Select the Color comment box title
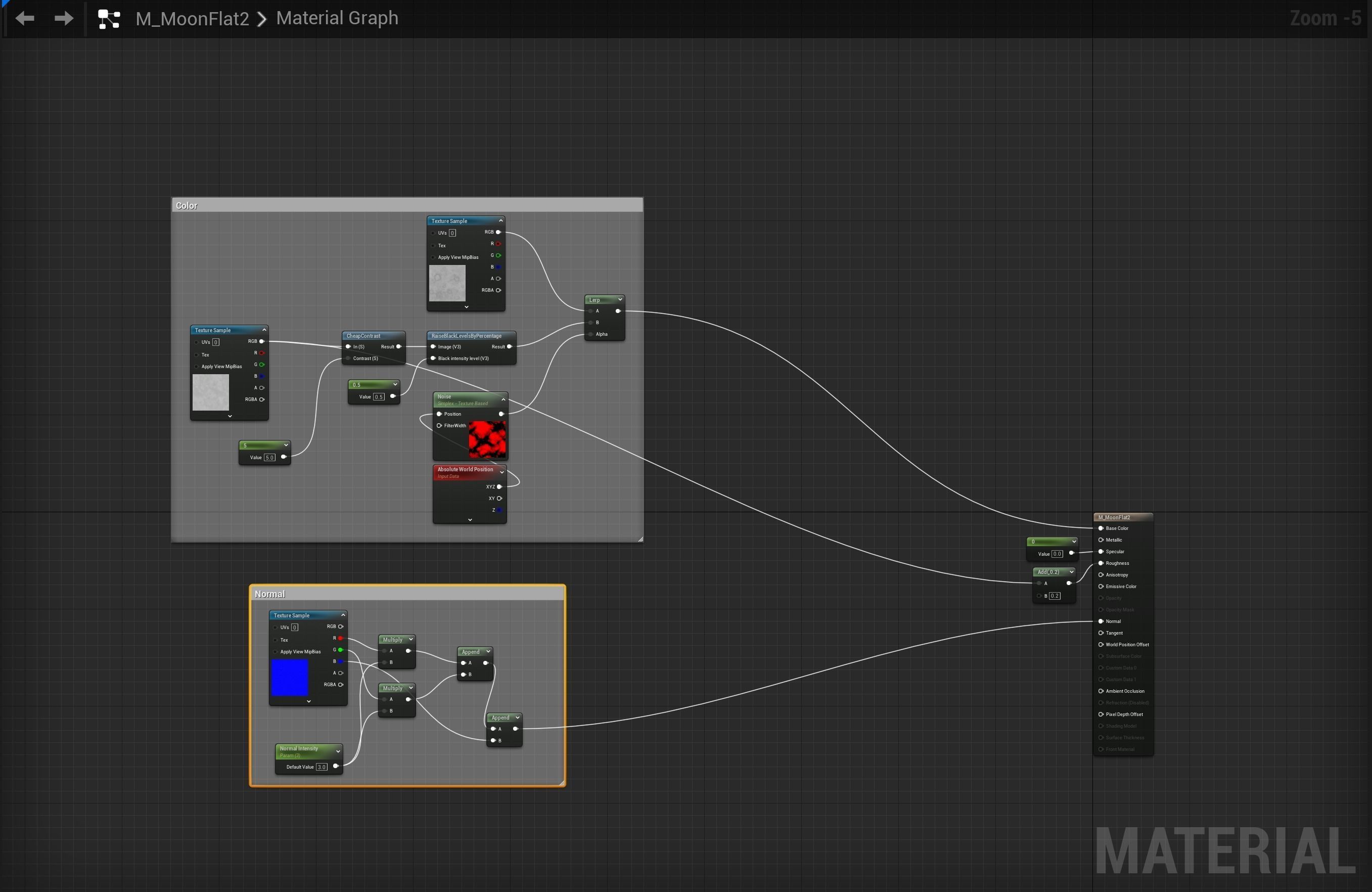 [186, 206]
